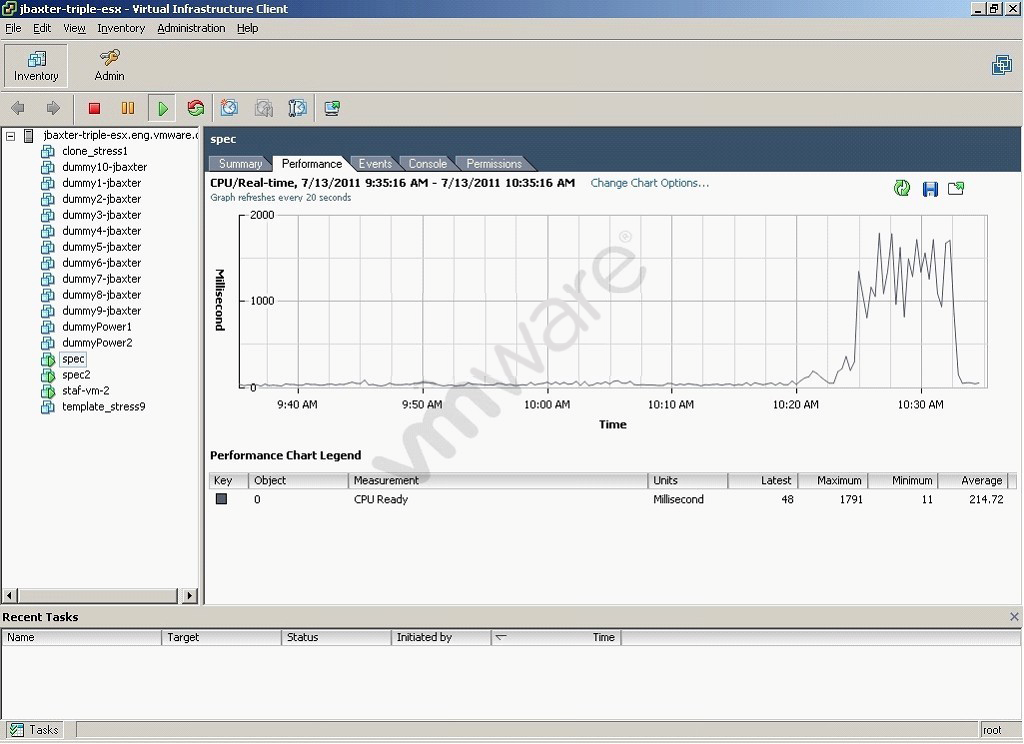The width and height of the screenshot is (1024, 744).
Task: Click the revert to snapshot icon
Action: click(x=263, y=108)
